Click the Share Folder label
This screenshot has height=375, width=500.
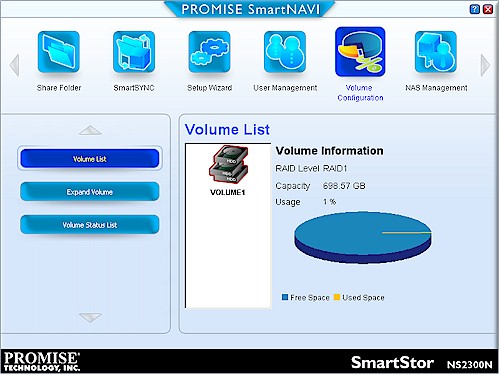59,88
